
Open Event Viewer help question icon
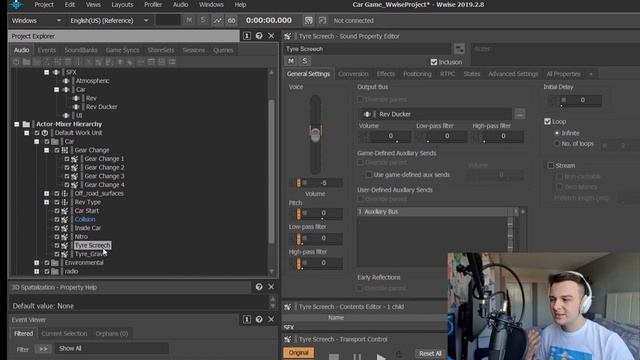click(259, 320)
